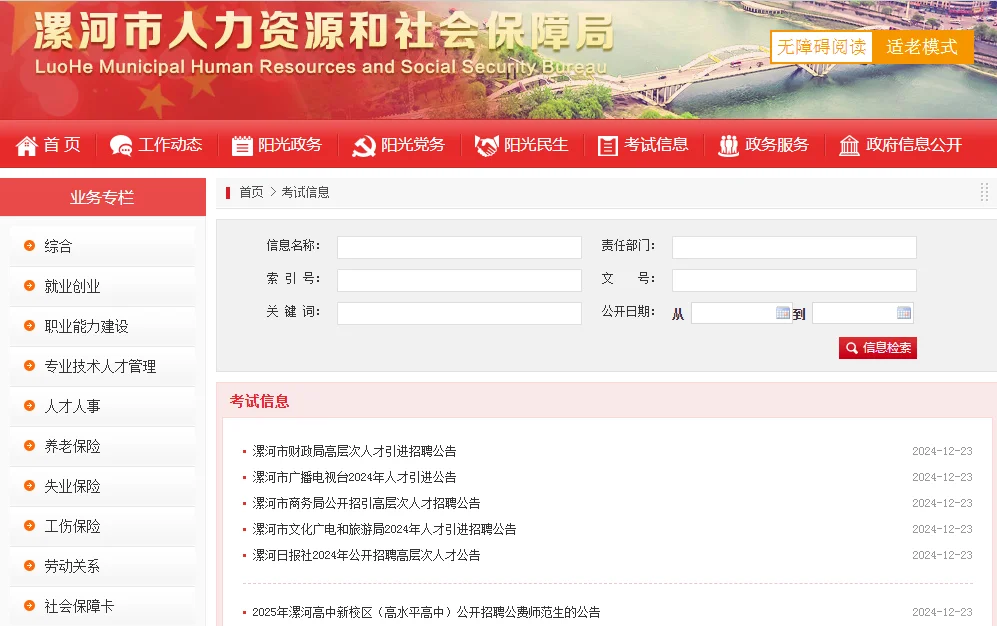The image size is (997, 626).
Task: Click the 信息检索 search button
Action: click(878, 348)
